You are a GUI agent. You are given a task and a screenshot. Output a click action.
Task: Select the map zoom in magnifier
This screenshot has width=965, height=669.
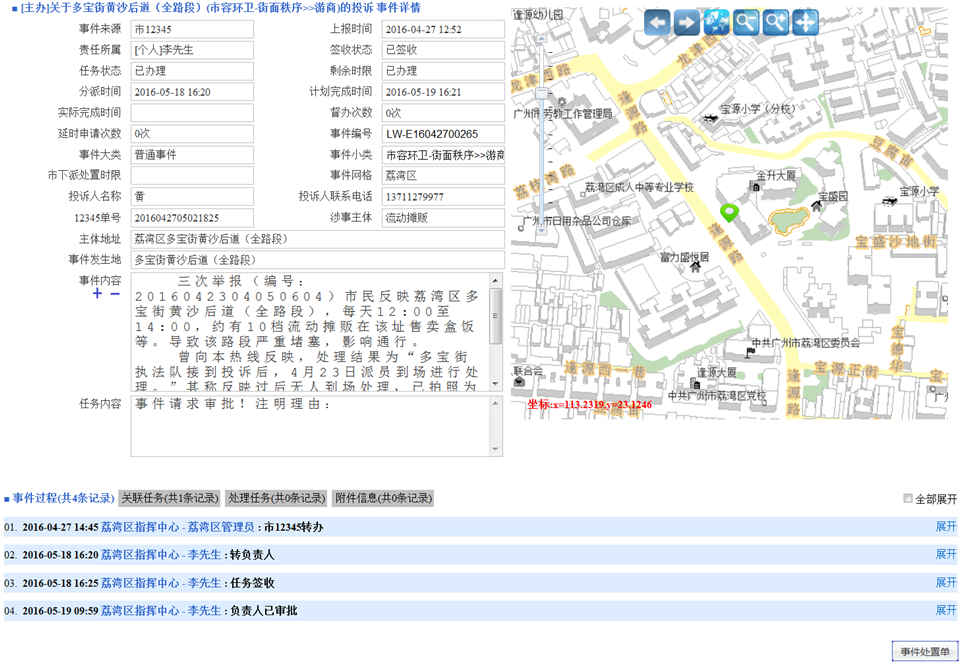tap(775, 22)
